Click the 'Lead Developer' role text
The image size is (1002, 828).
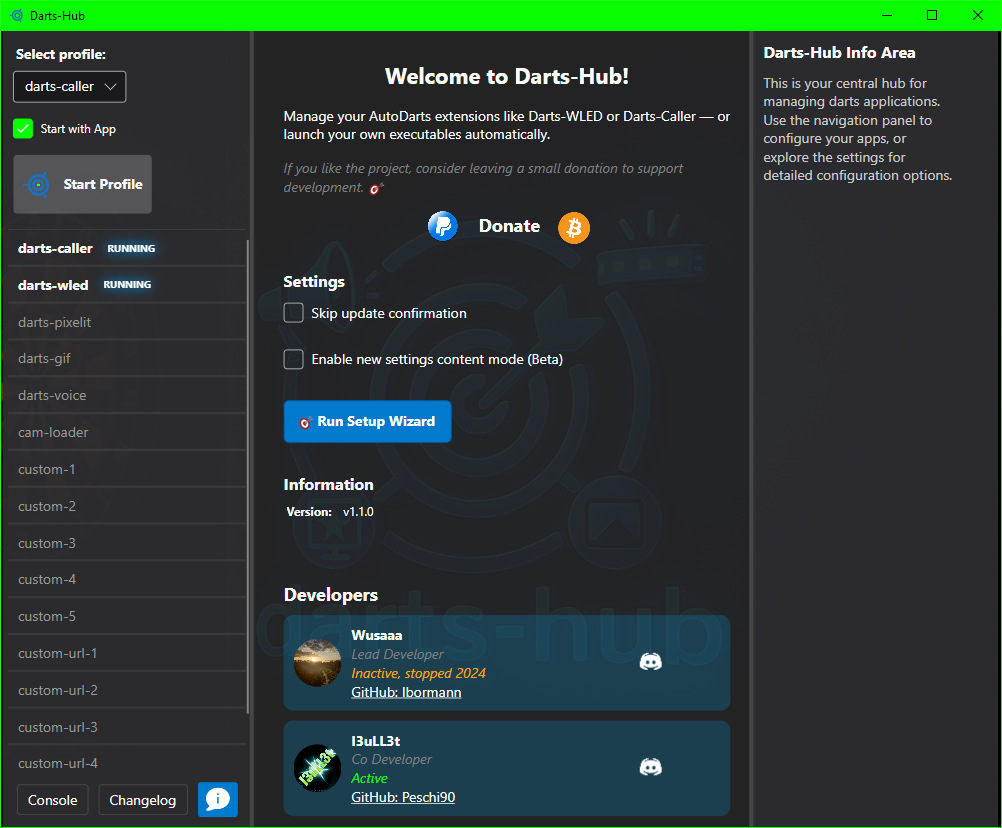point(397,654)
